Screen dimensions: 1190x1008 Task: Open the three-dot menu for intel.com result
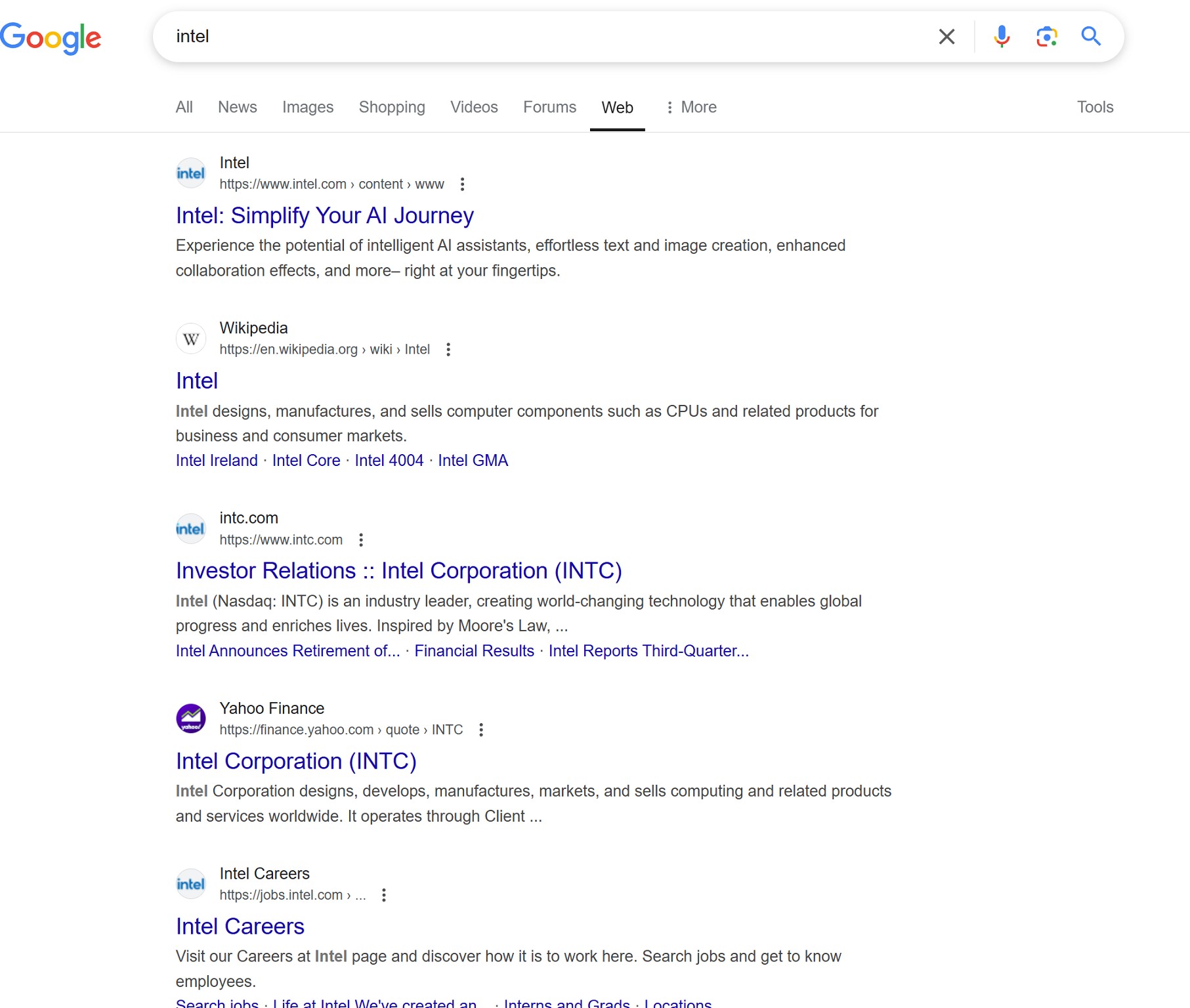click(463, 184)
